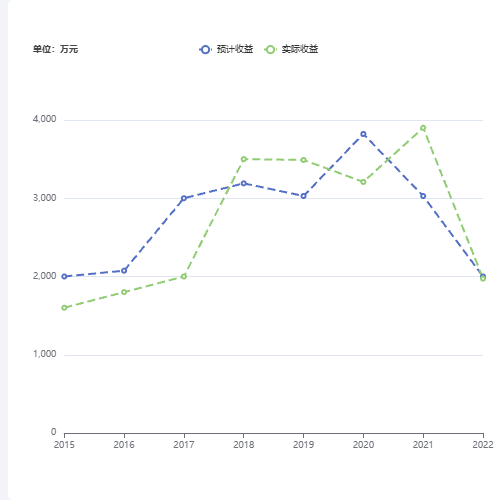The width and height of the screenshot is (500, 500).
Task: Select the green 2019 data point
Action: pos(303,160)
